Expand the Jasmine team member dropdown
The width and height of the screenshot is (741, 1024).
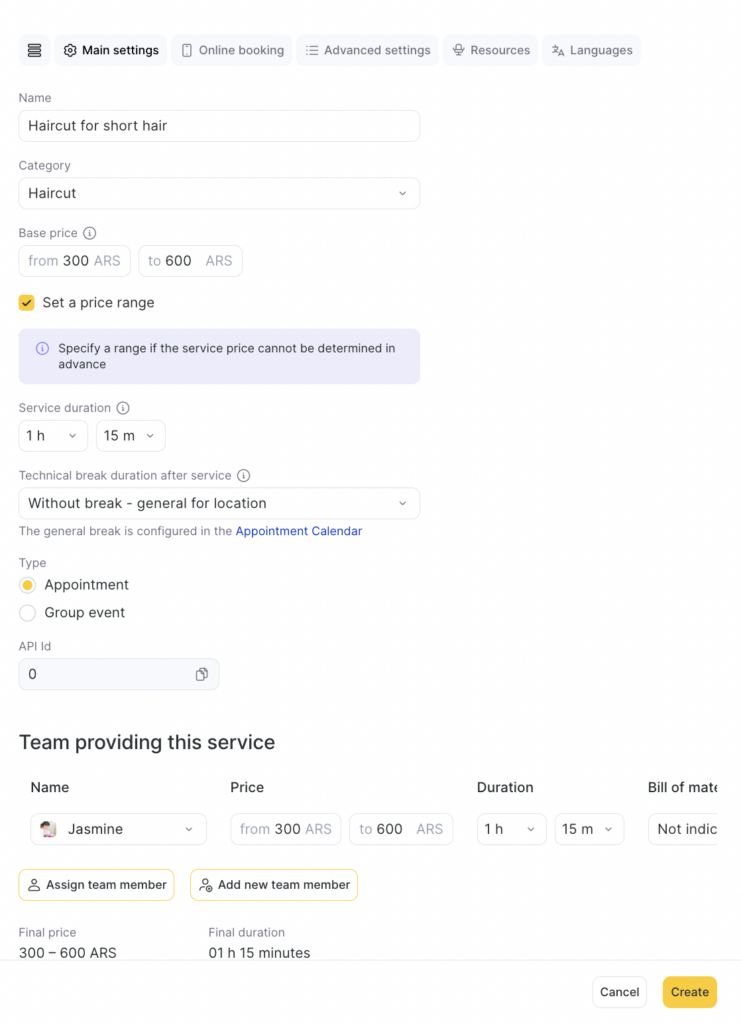[118, 829]
